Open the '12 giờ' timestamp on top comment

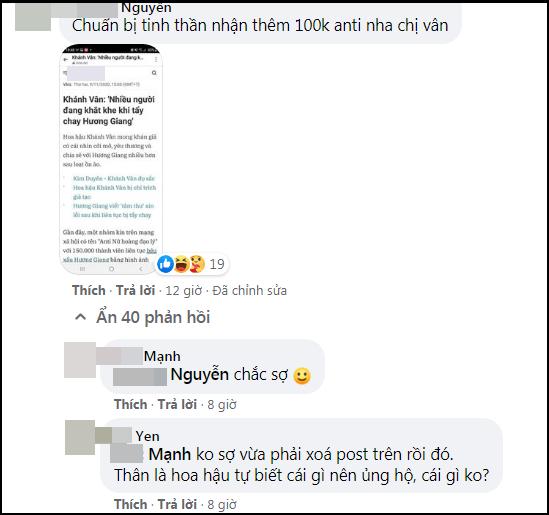click(x=184, y=291)
